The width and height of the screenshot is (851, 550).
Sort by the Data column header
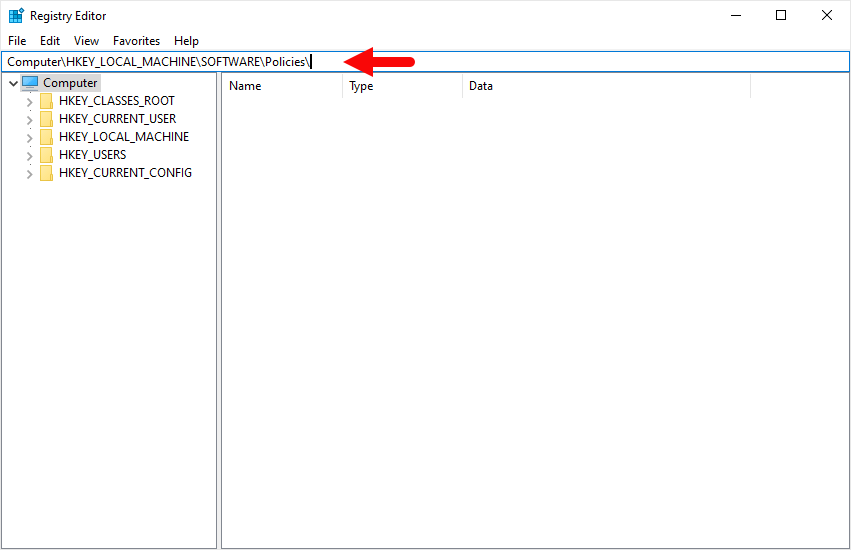[x=607, y=86]
